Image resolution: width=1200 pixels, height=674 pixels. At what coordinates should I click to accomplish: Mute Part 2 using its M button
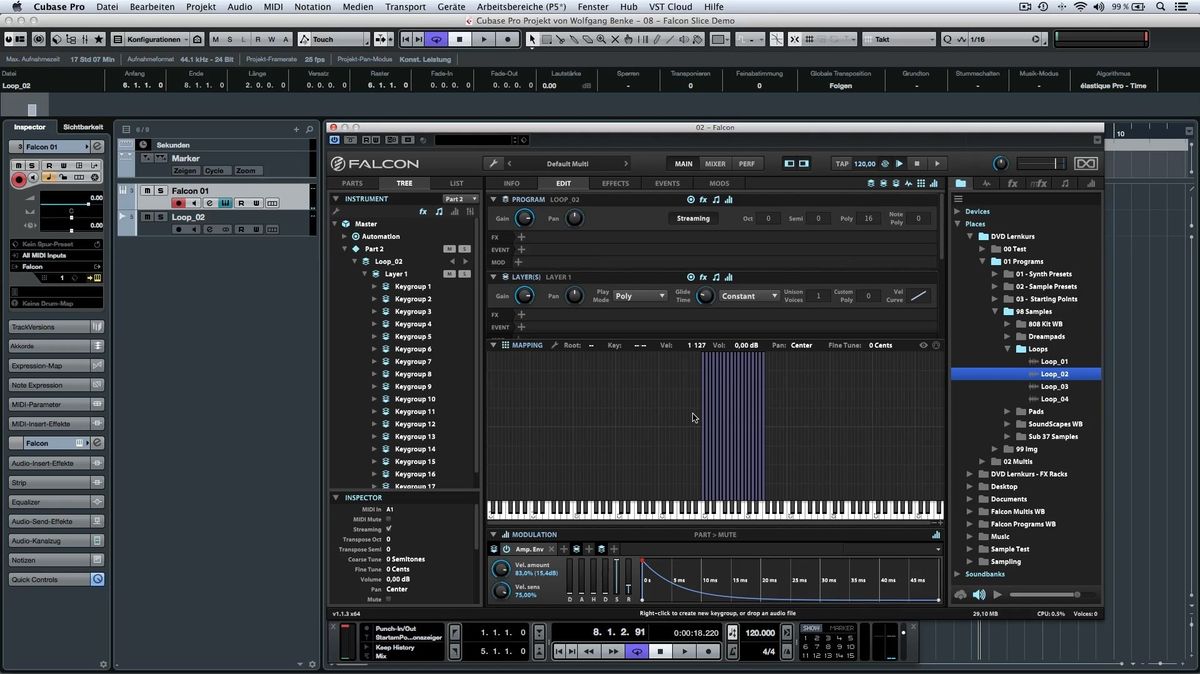click(450, 249)
